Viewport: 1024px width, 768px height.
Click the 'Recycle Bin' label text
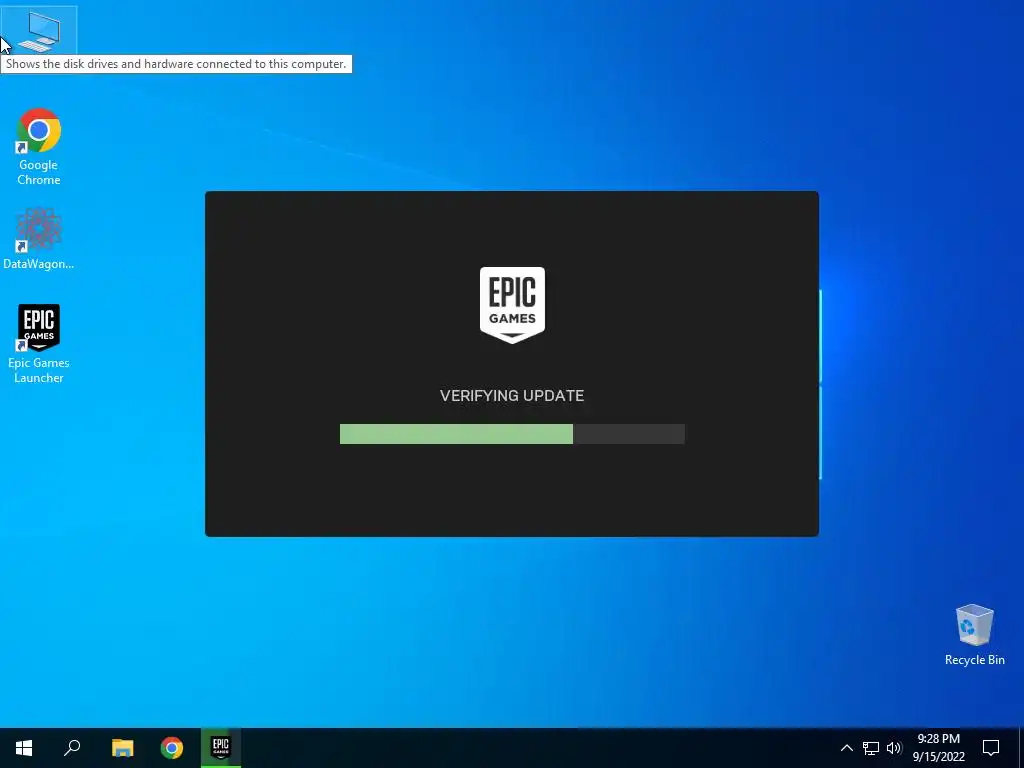click(x=974, y=660)
